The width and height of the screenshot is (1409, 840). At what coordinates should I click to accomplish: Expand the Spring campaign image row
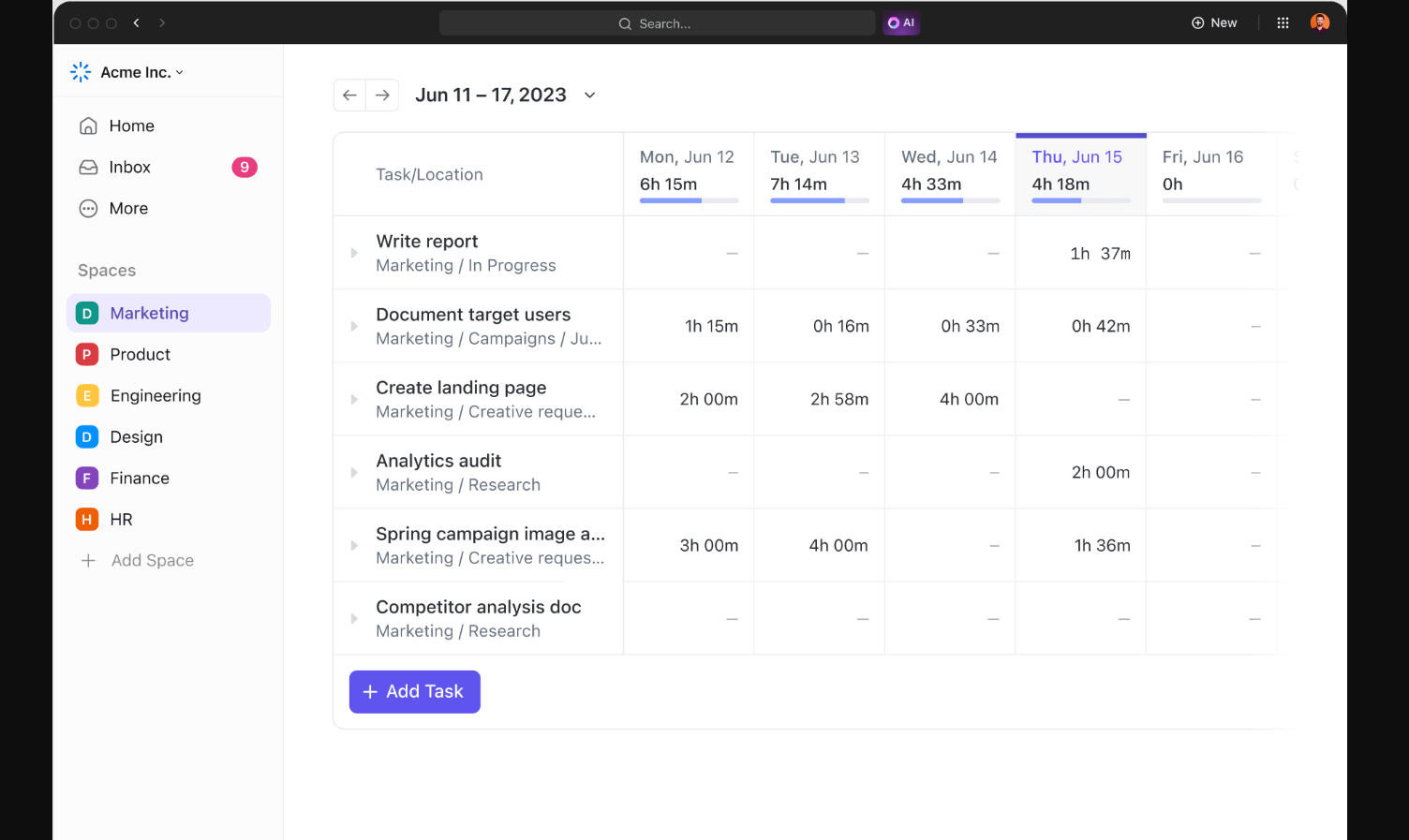click(x=354, y=545)
